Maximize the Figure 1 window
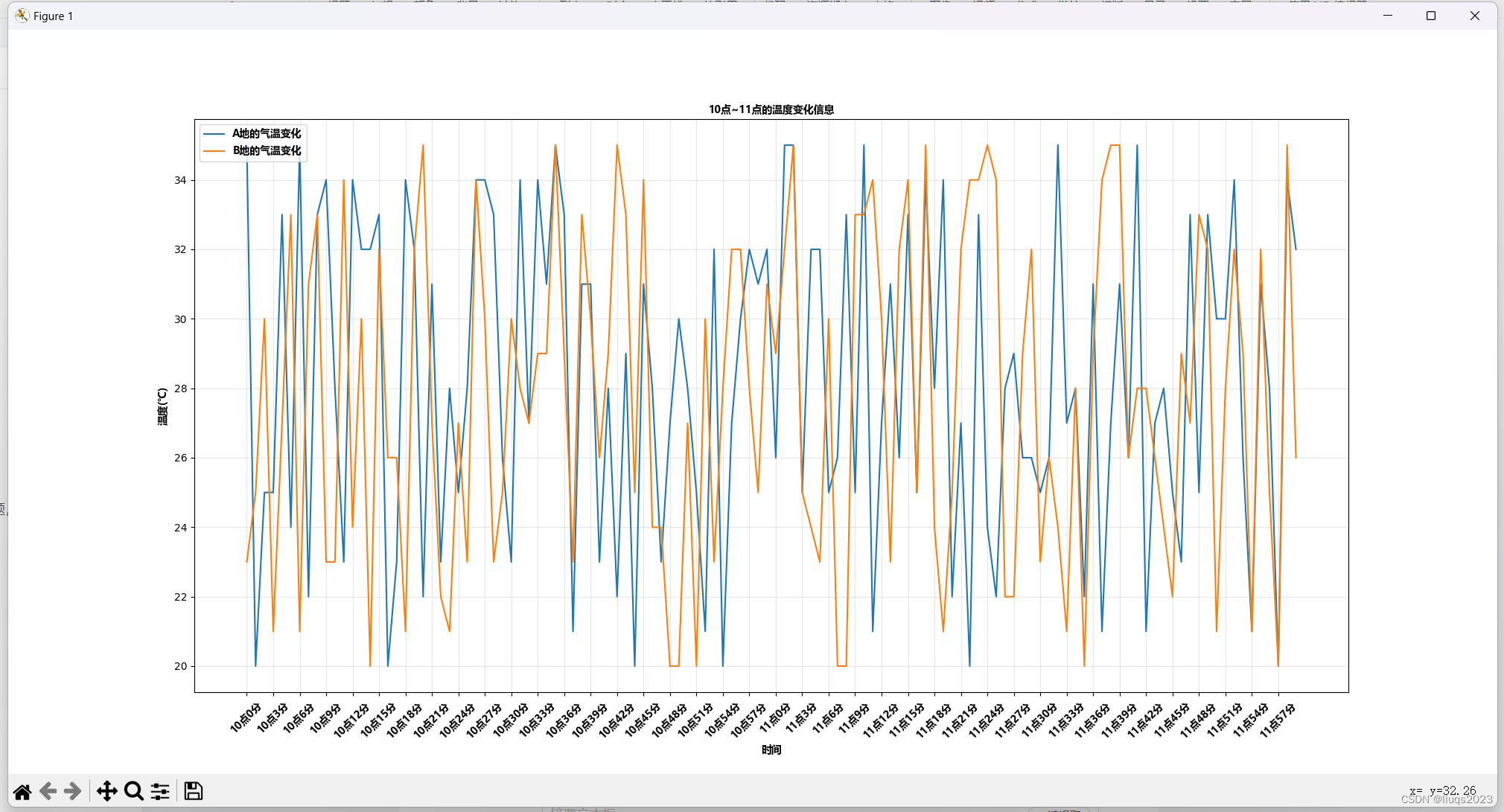Viewport: 1504px width, 812px height. point(1430,16)
